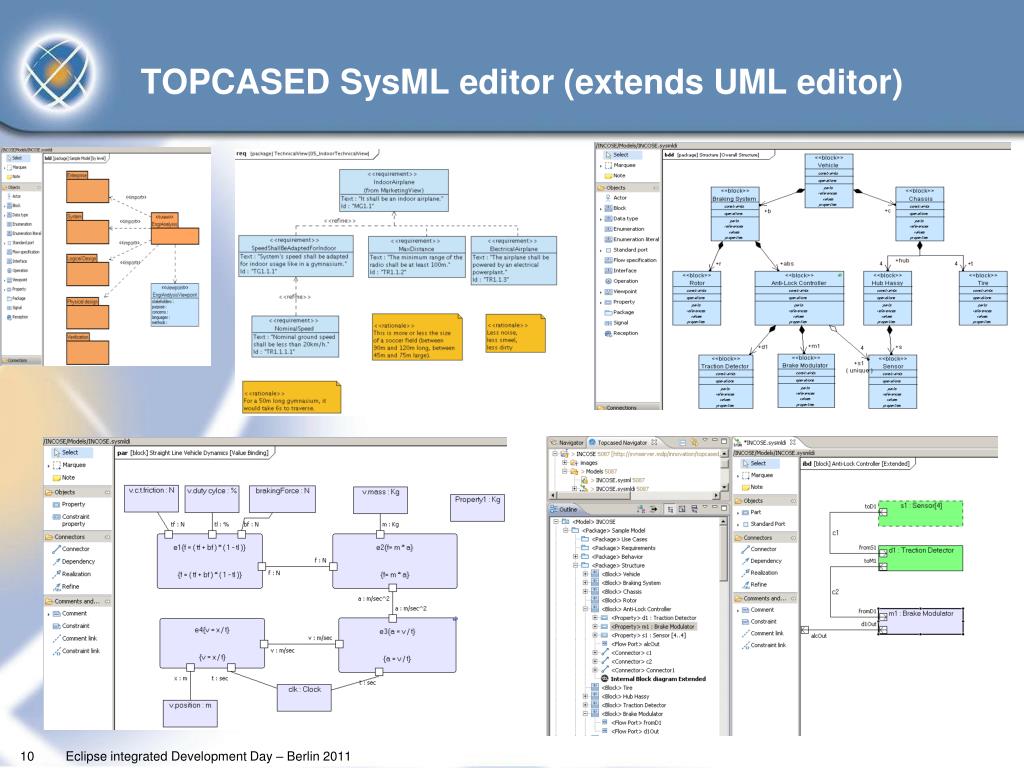The width and height of the screenshot is (1024, 768).
Task: Pin the Connectors drawer in the ibd palette
Action: [793, 537]
